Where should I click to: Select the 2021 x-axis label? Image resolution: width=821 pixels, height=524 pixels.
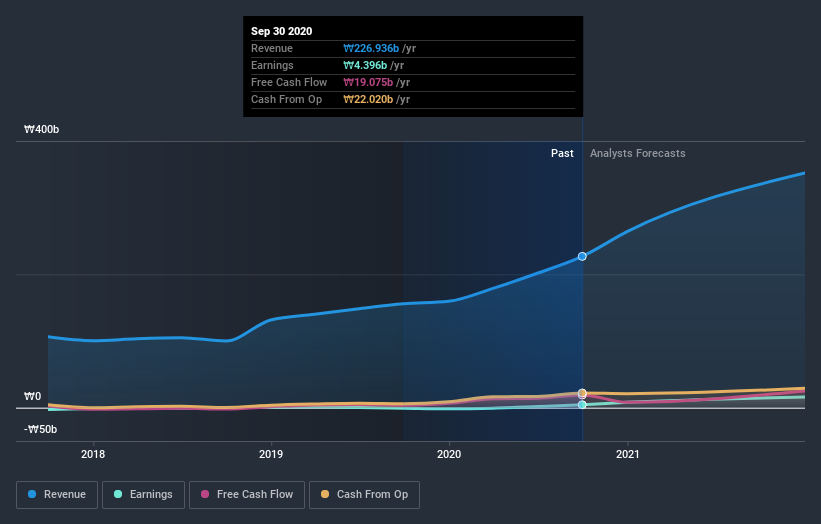pos(628,454)
